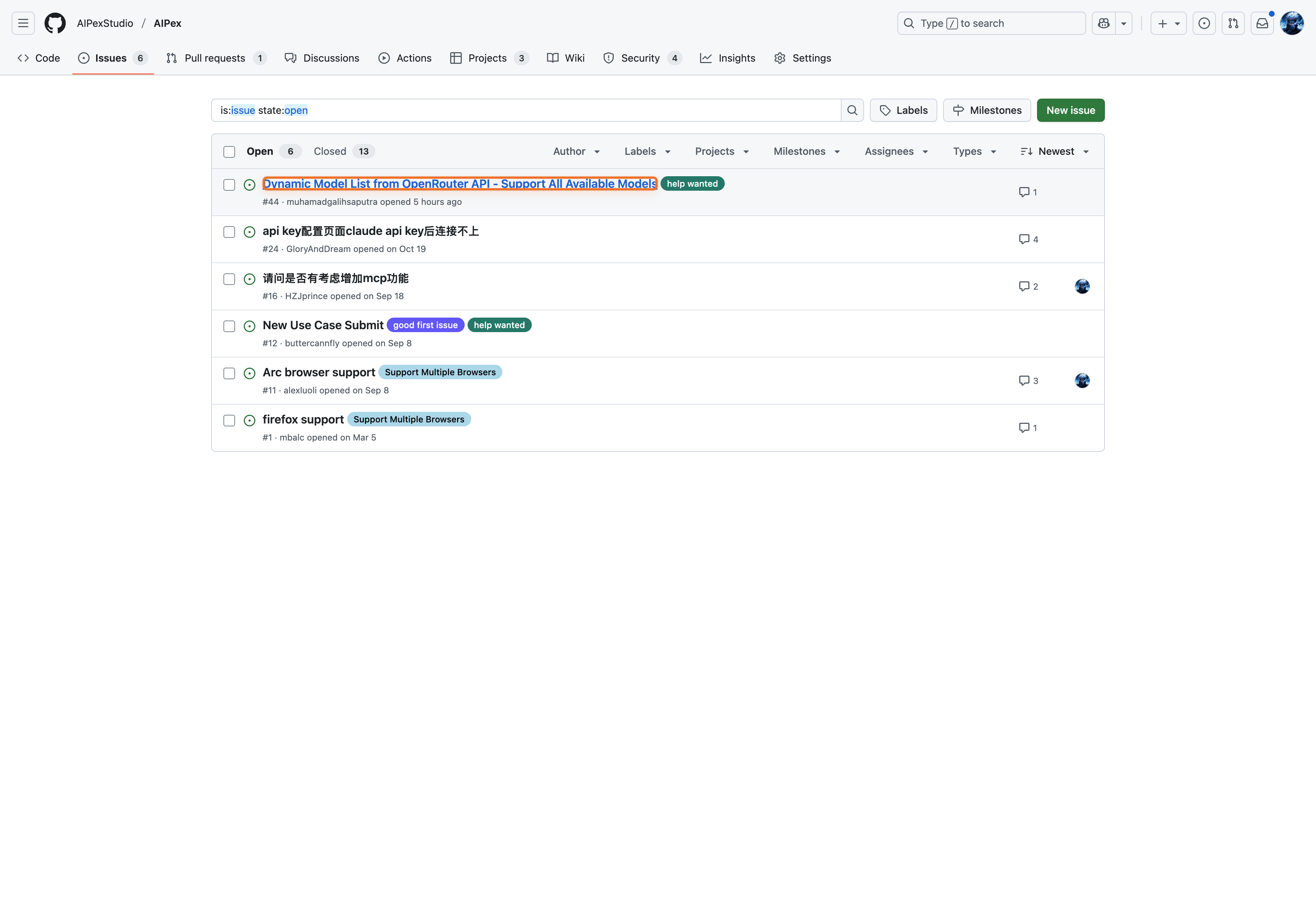
Task: Click the comment icon on the Arc browser issue
Action: [x=1025, y=380]
